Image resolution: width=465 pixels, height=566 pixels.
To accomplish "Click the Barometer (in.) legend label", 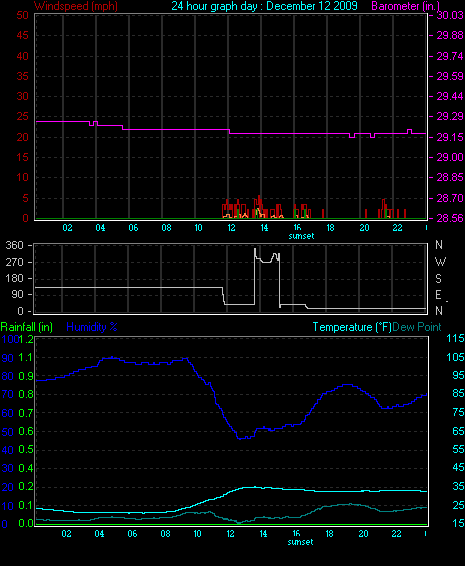I will [x=405, y=6].
